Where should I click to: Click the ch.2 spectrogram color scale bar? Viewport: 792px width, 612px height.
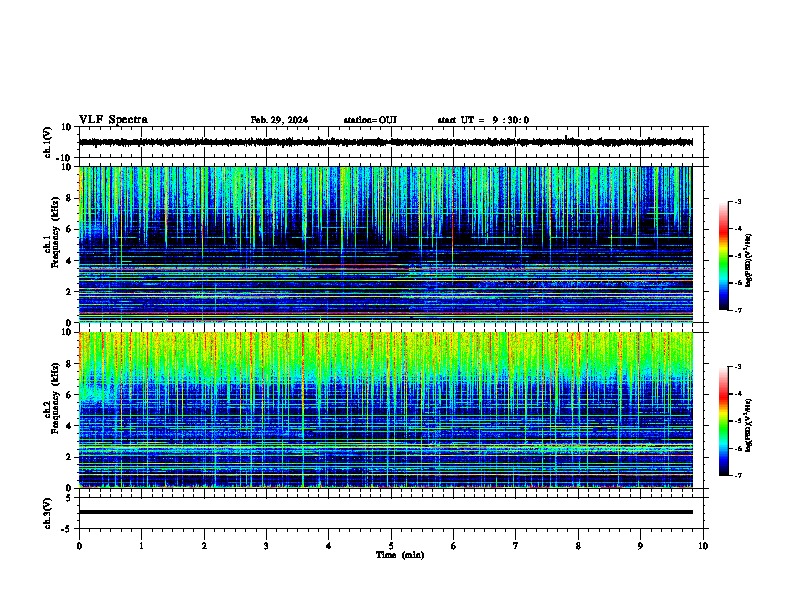coord(723,421)
